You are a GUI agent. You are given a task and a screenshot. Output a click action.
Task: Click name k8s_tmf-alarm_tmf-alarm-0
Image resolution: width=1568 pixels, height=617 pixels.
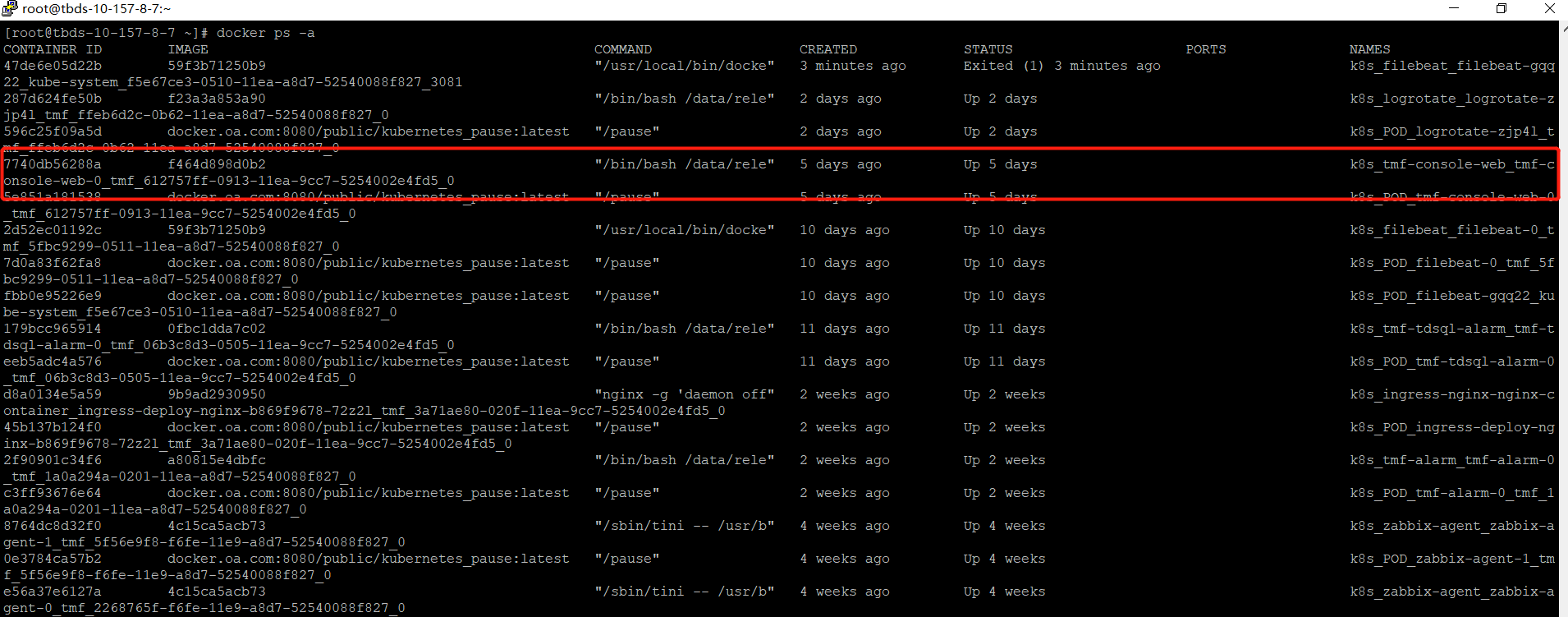point(1452,460)
